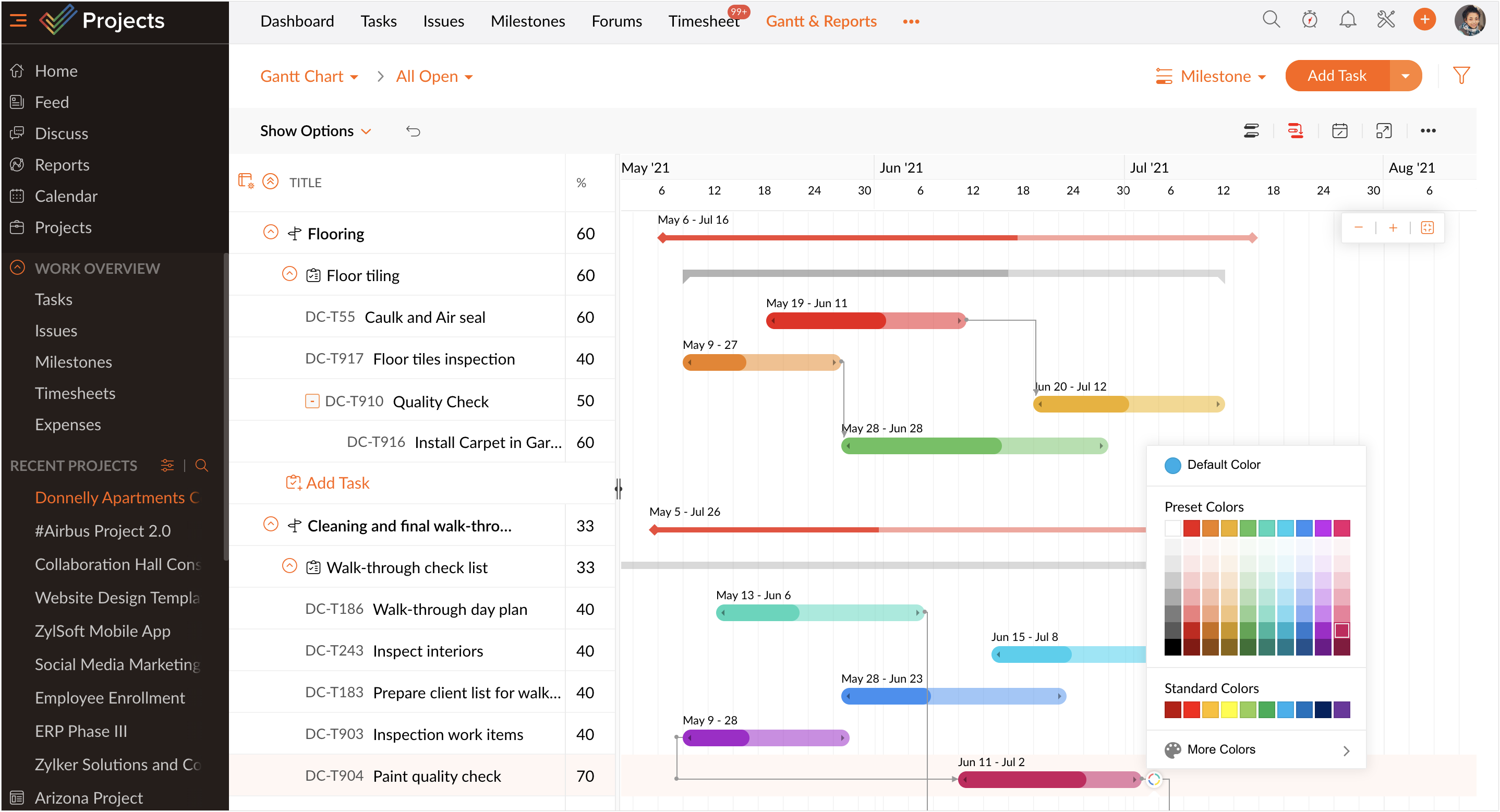The width and height of the screenshot is (1500, 812).
Task: Switch to the Milestones tab
Action: tap(528, 21)
